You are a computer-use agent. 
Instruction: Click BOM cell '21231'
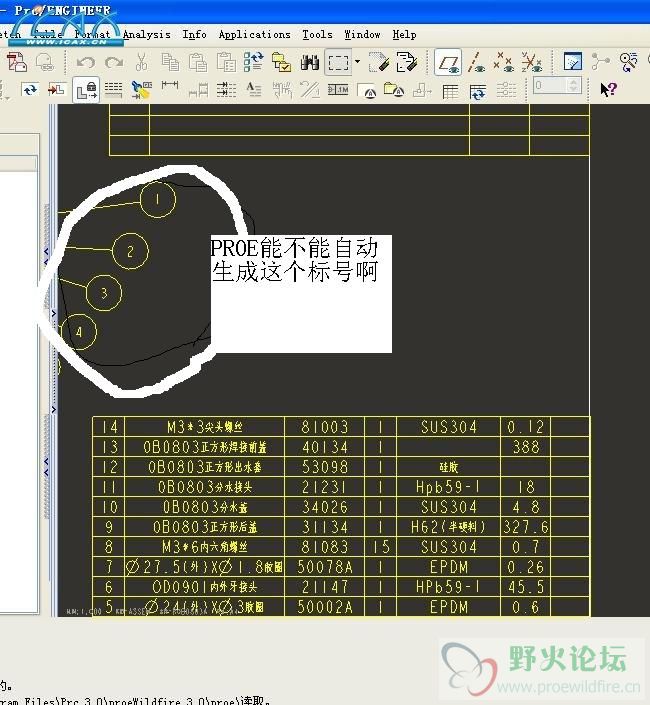pyautogui.click(x=325, y=487)
